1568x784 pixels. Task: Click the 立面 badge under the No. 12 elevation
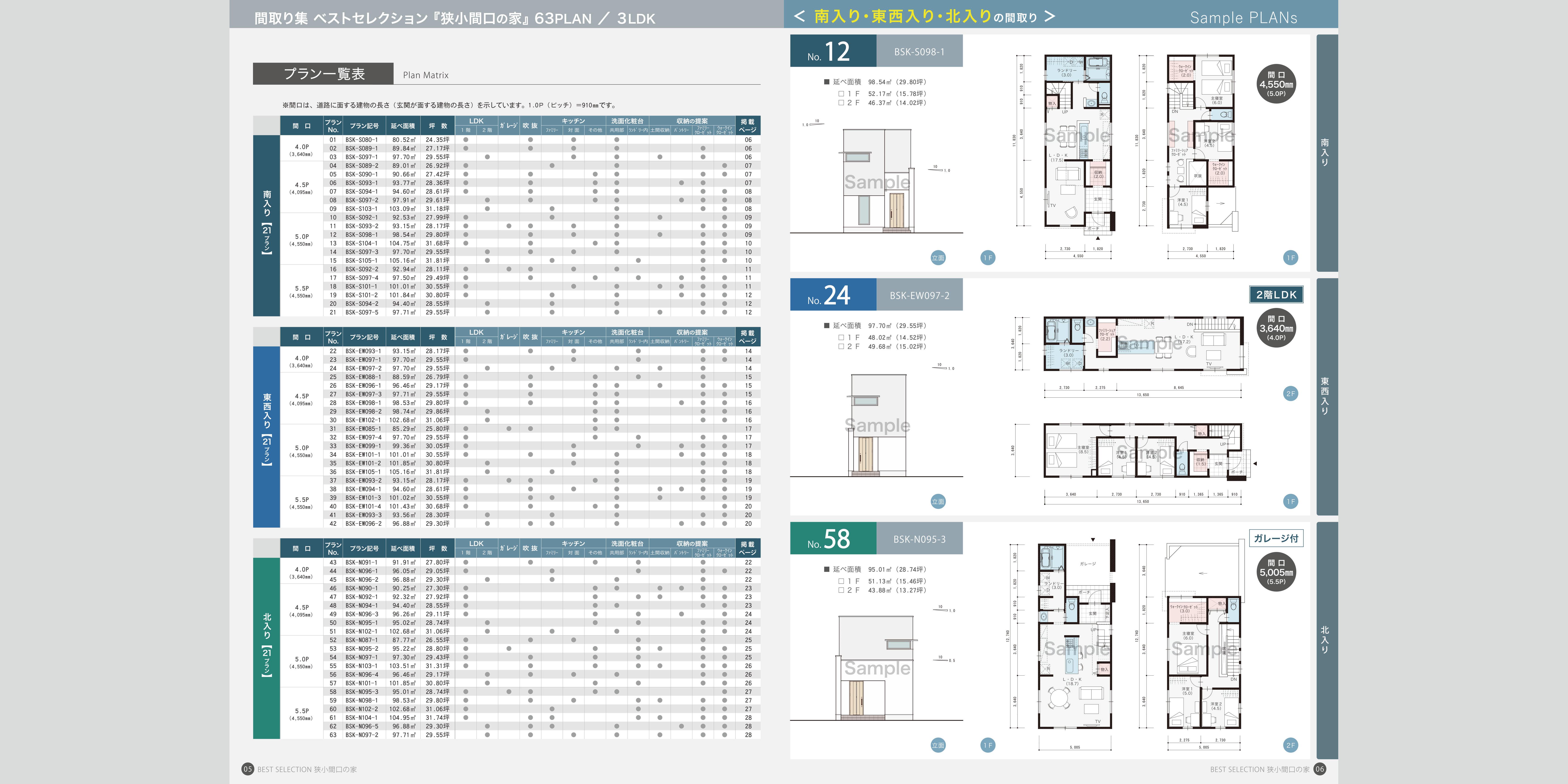pyautogui.click(x=938, y=257)
